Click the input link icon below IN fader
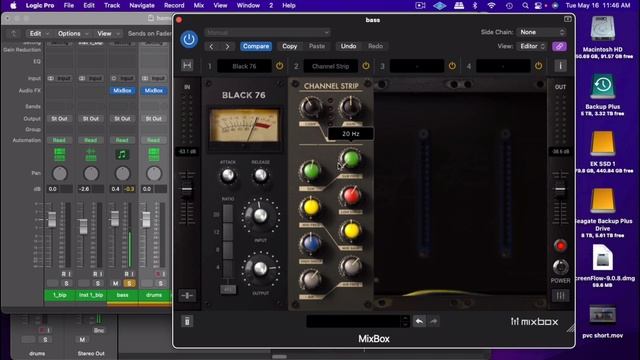 click(x=187, y=296)
